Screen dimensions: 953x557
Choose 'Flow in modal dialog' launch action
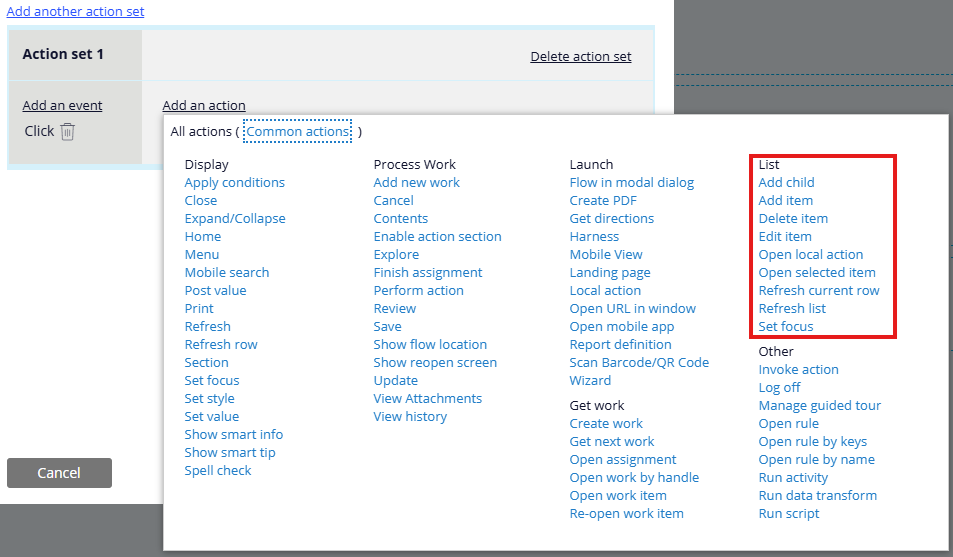631,182
